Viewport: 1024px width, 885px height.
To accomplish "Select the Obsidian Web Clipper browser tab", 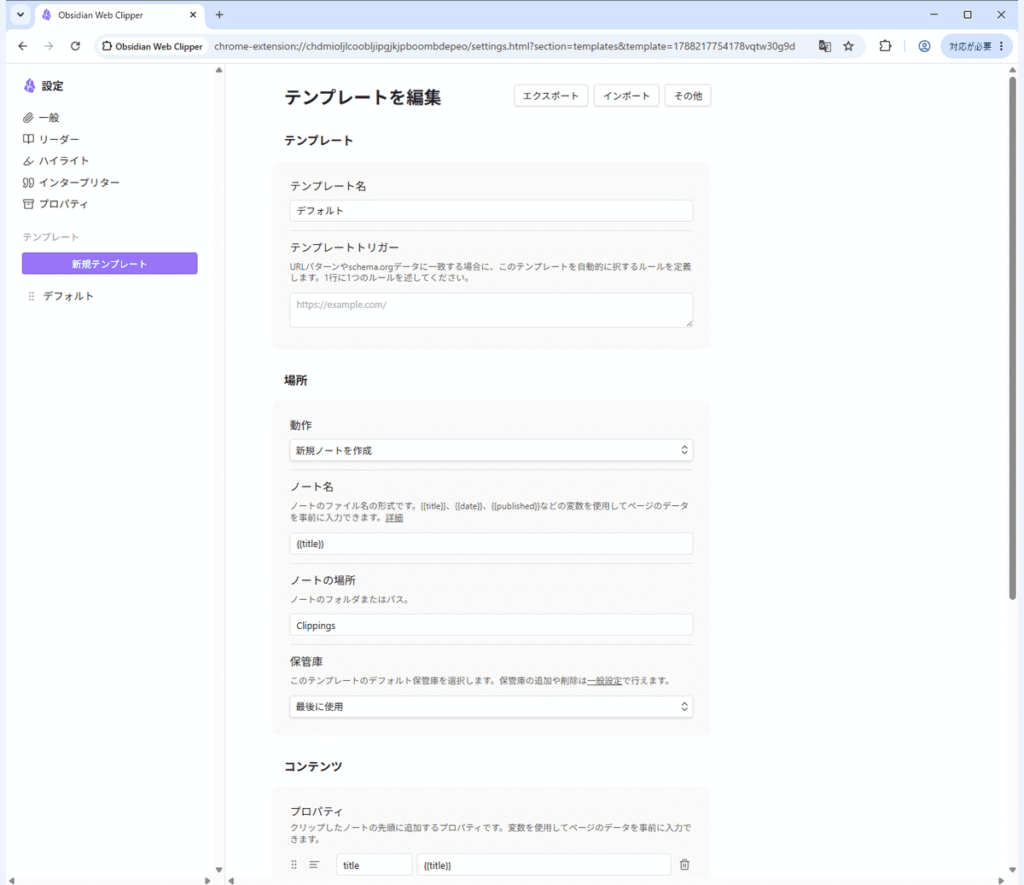I will 120,15.
